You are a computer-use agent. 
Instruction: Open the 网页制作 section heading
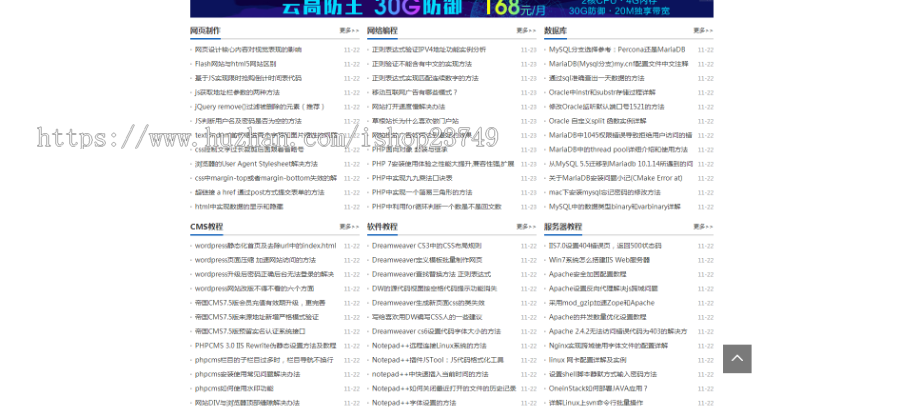pyautogui.click(x=205, y=30)
